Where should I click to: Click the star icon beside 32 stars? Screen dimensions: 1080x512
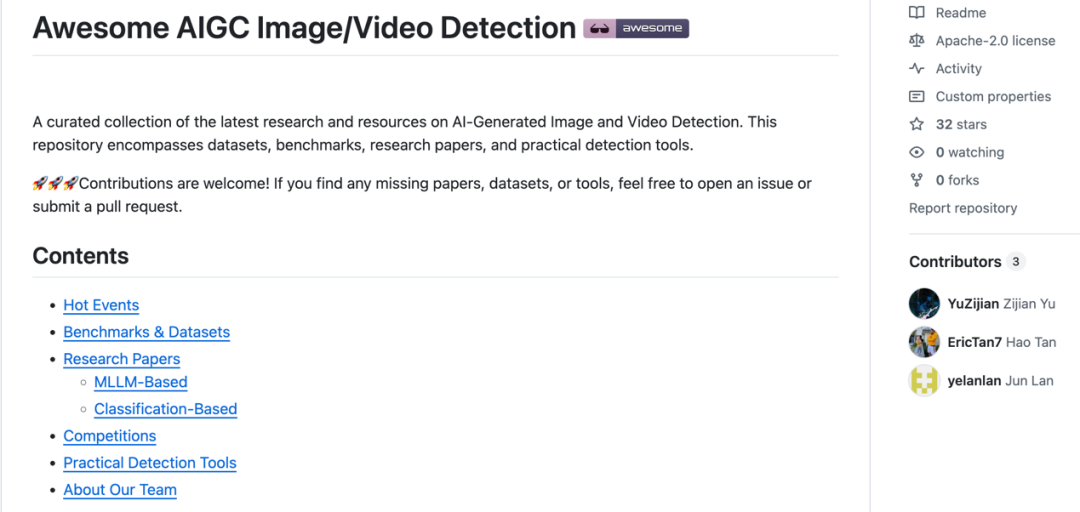[916, 125]
